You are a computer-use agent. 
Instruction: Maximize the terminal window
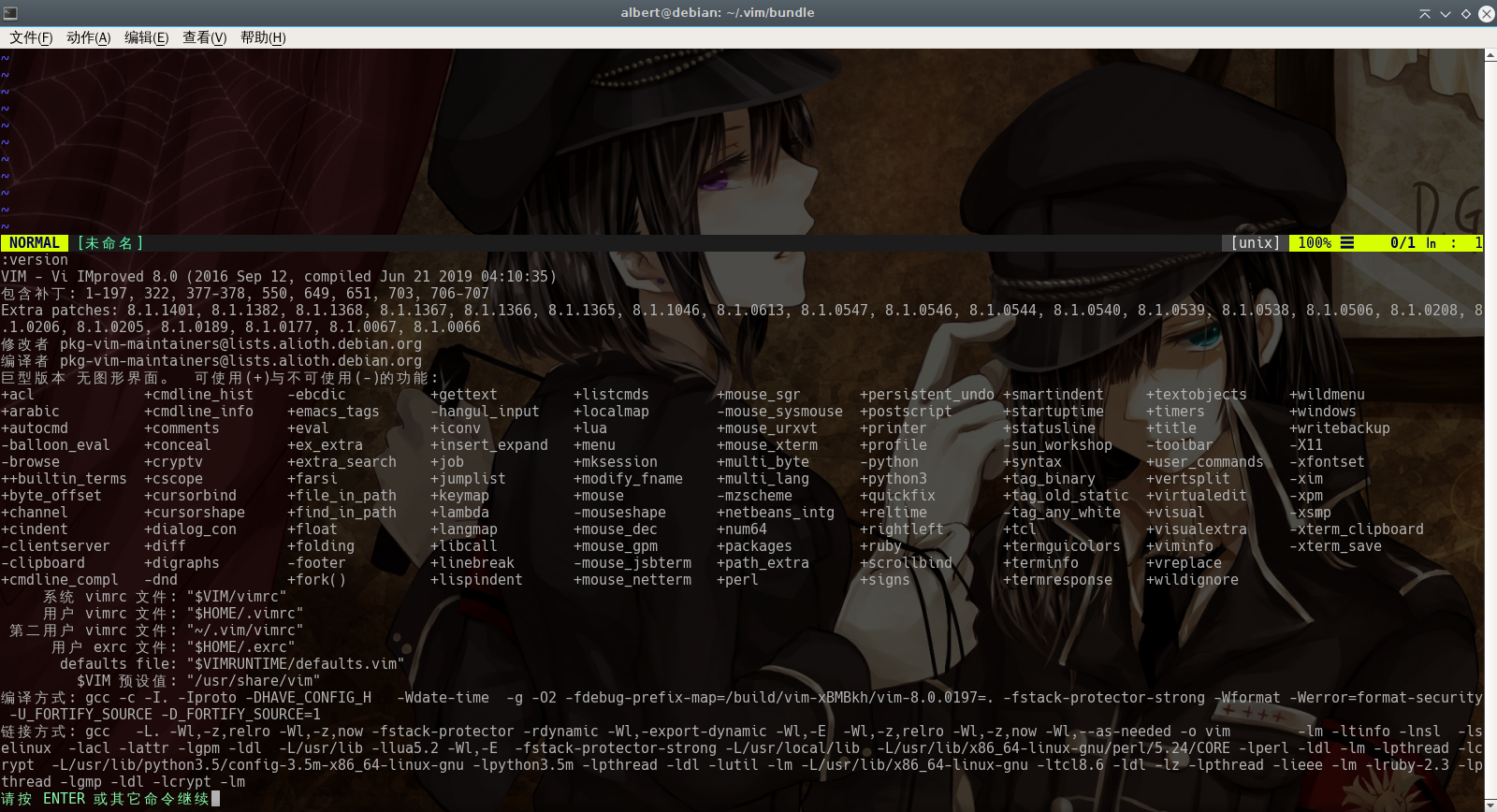click(1466, 13)
